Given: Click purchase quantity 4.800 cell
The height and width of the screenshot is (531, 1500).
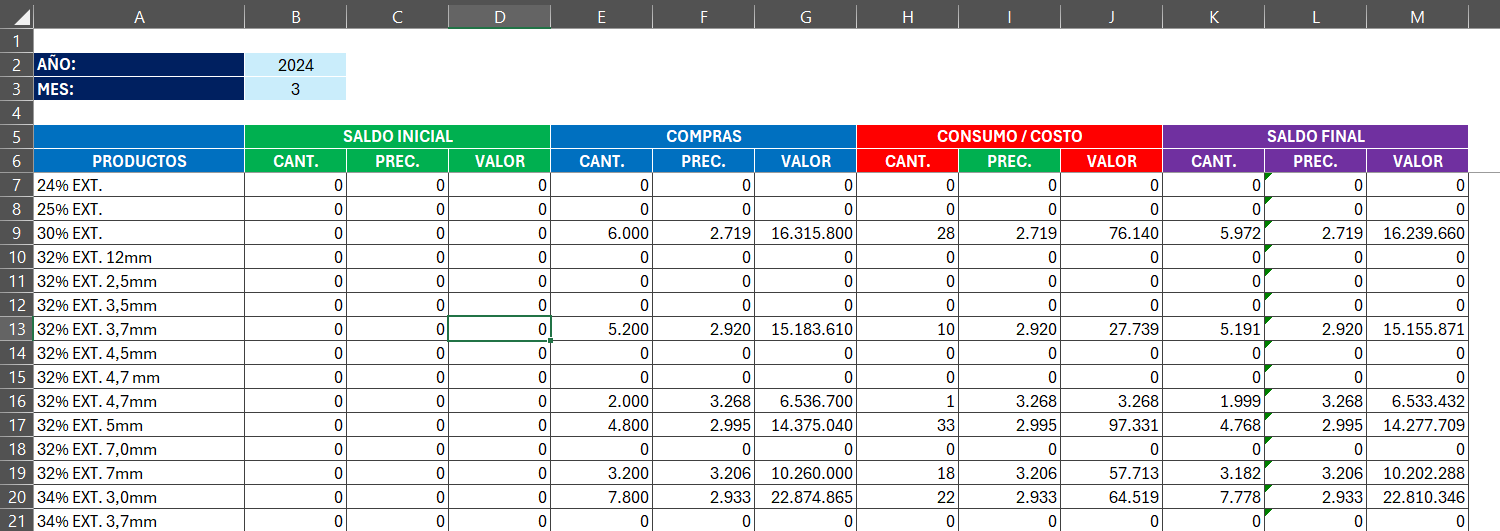Looking at the screenshot, I should [x=601, y=425].
